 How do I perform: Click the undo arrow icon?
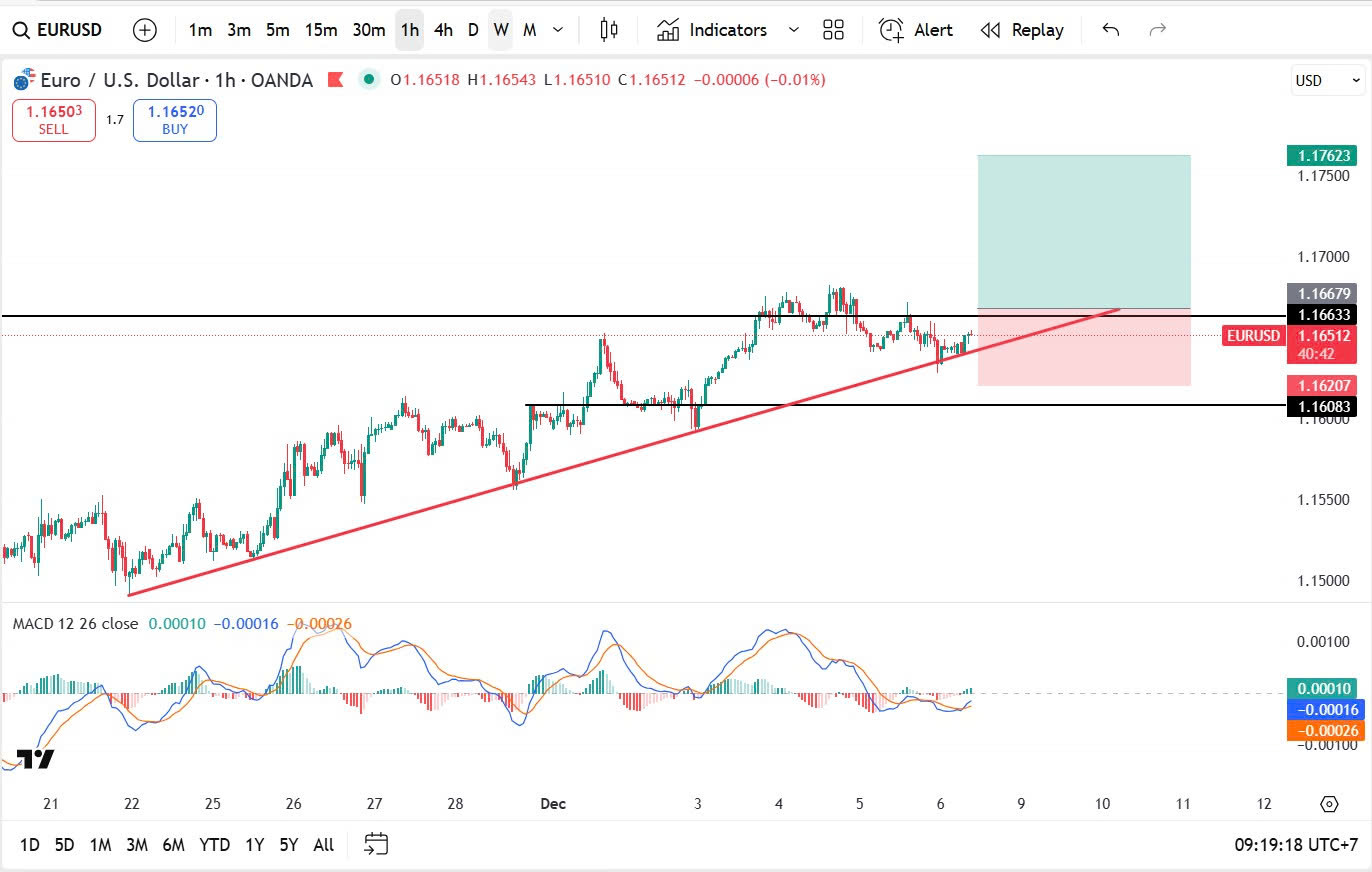(x=1110, y=30)
